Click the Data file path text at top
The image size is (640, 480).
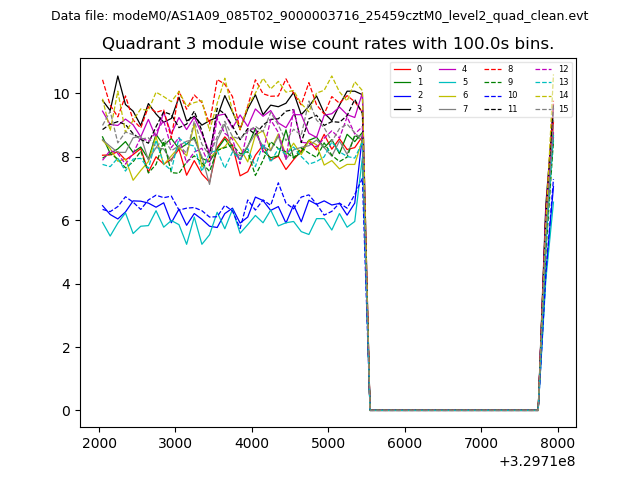coord(319,16)
